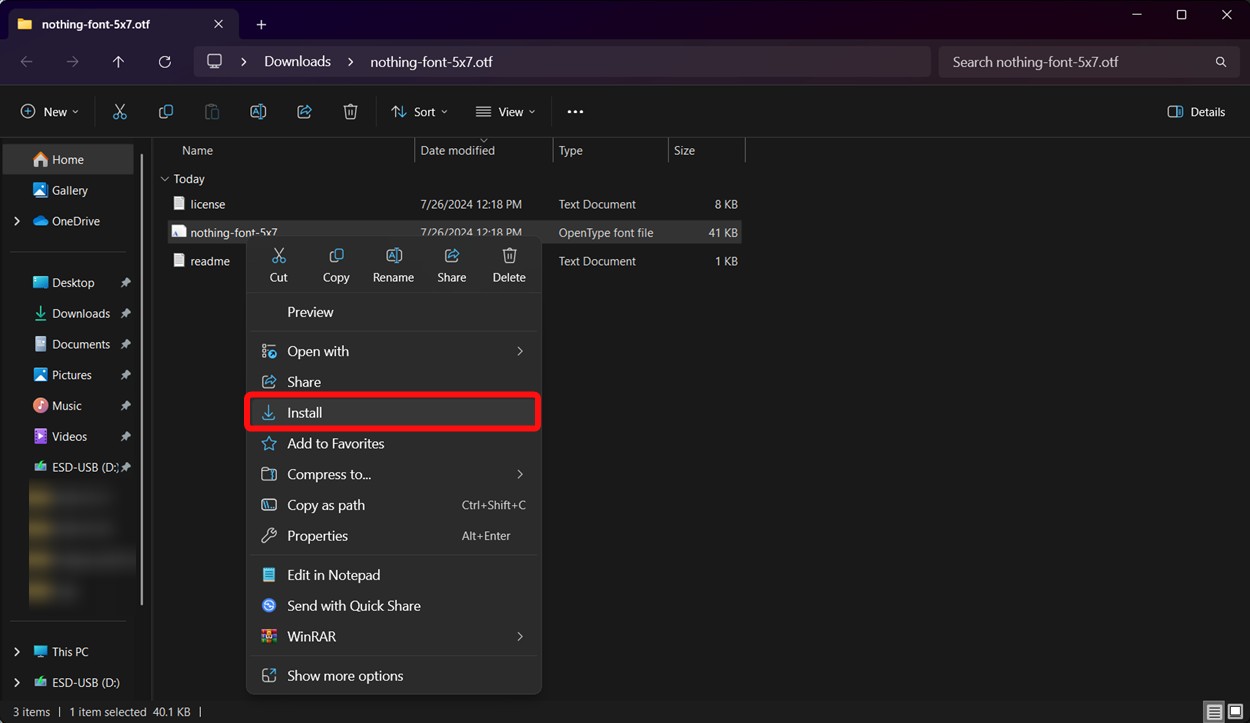Switch to large thumbnails view in status bar
This screenshot has height=723, width=1250.
[1235, 711]
